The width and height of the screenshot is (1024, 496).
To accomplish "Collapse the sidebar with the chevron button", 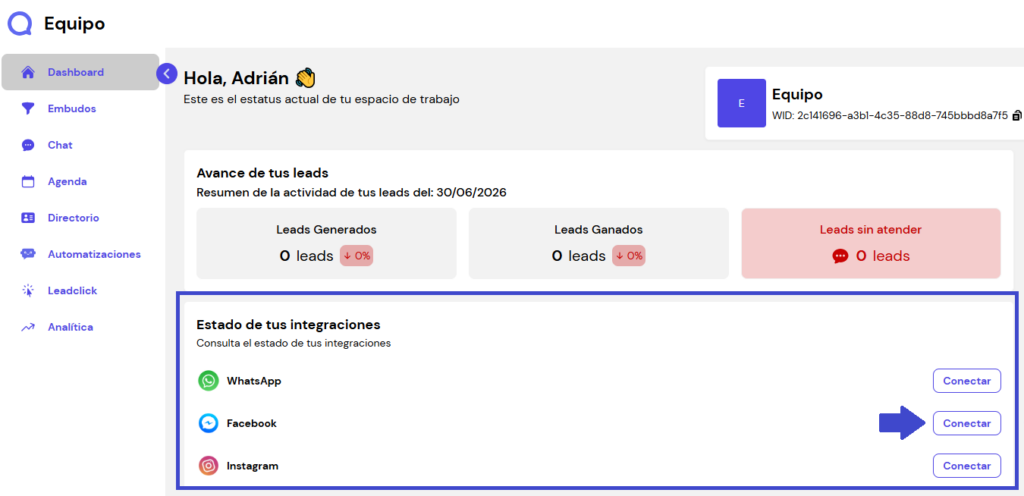I will (167, 74).
